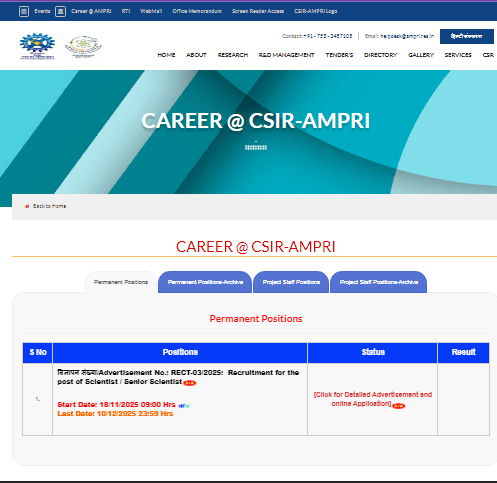Click the Result column header
This screenshot has width=497, height=483.
click(463, 352)
